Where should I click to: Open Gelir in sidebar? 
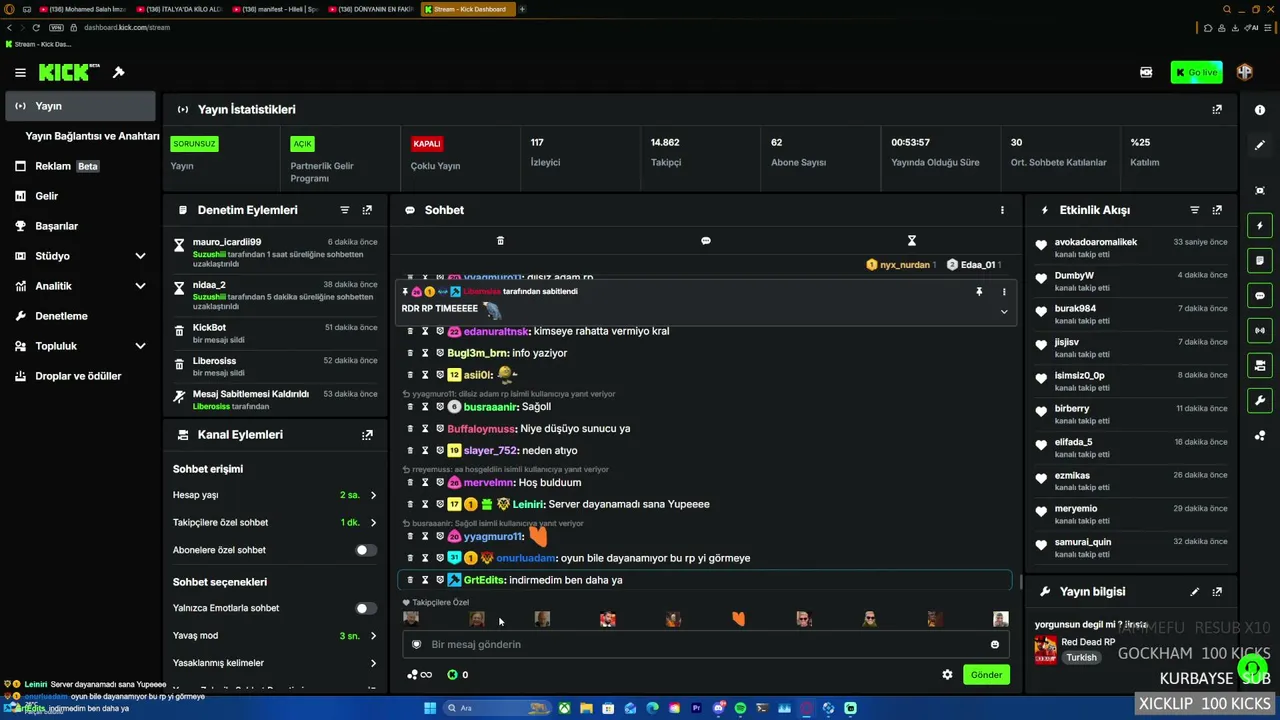80,196
